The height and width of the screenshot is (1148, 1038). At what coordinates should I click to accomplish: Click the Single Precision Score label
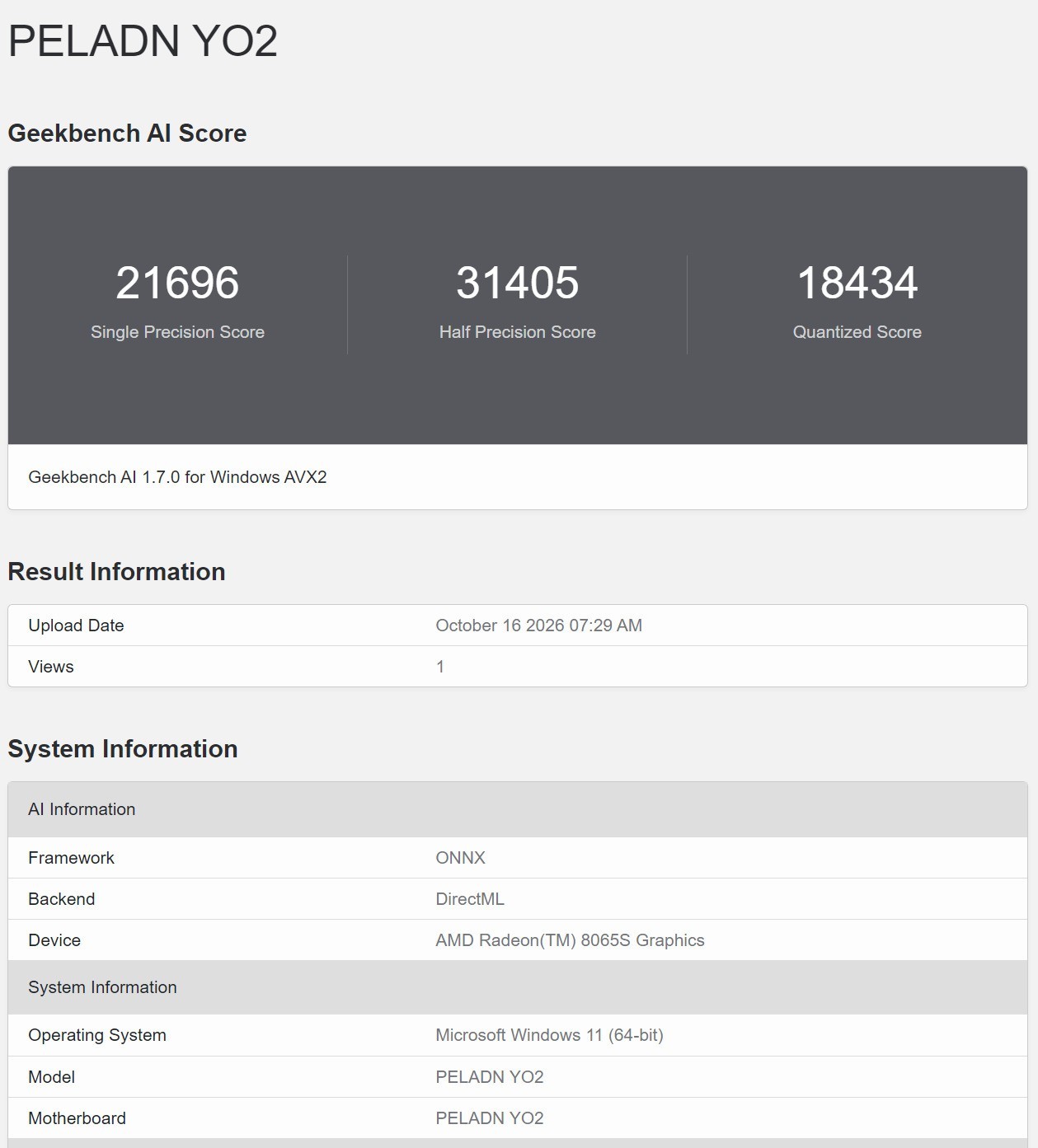[x=177, y=332]
